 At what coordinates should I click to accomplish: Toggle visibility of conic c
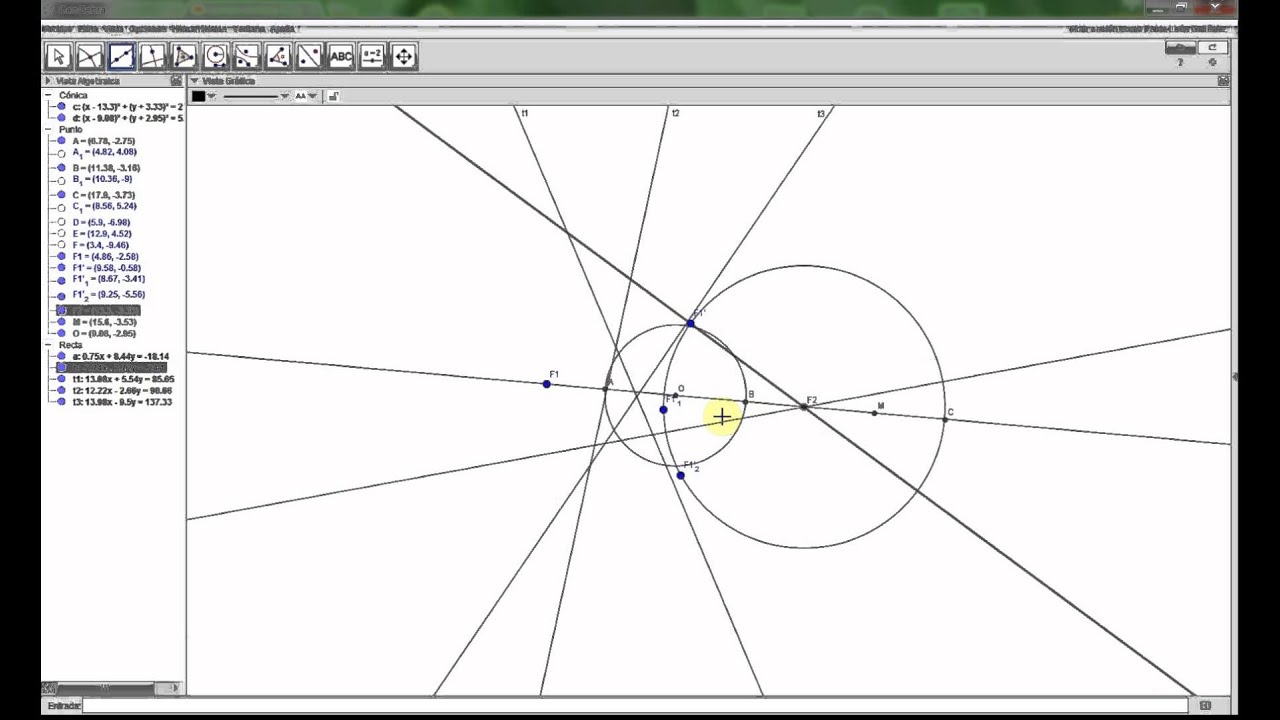[61, 106]
